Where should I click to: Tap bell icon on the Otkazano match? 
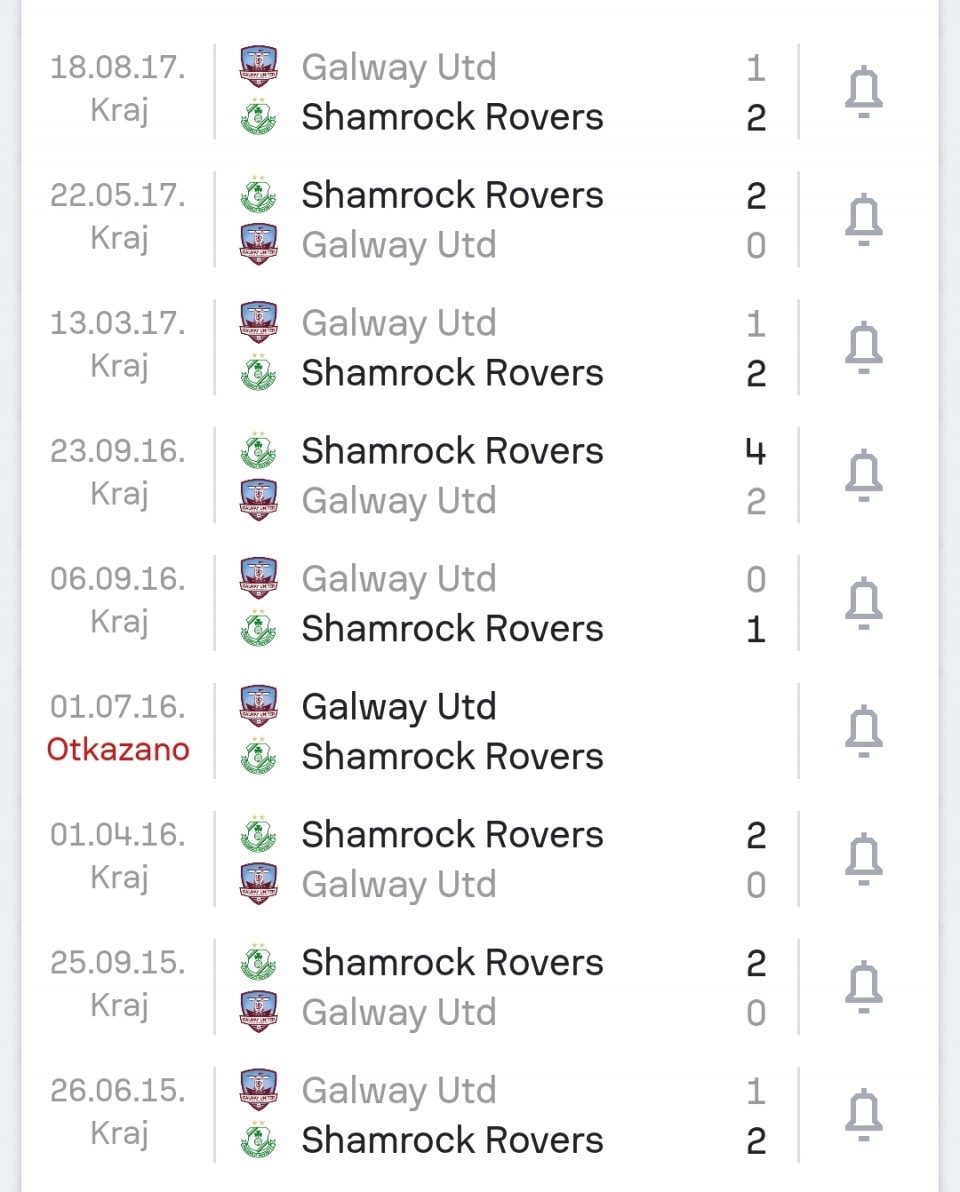click(x=863, y=731)
